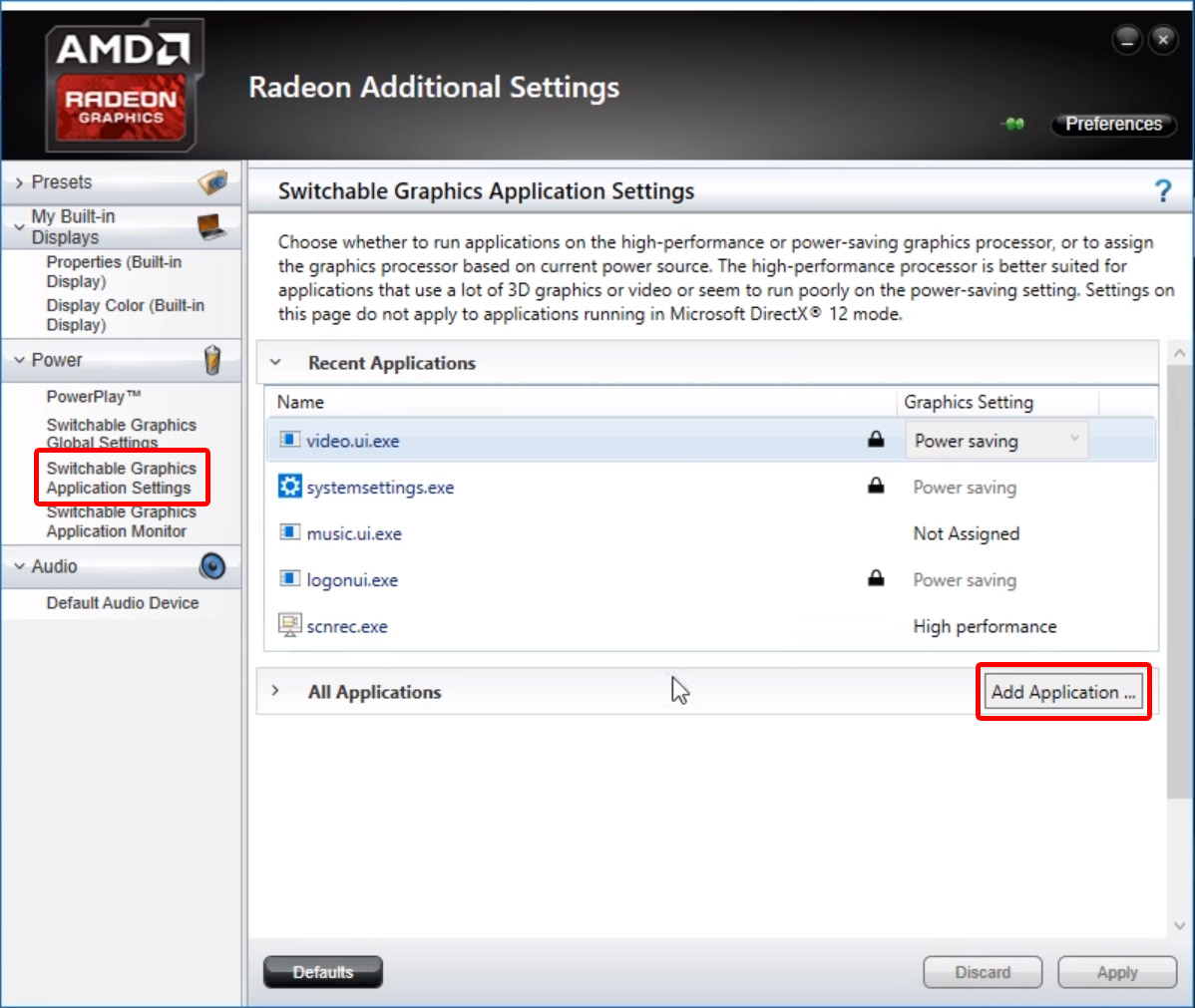Collapse the Audio sidebar section
Viewport: 1195px width, 1008px height.
(19, 566)
